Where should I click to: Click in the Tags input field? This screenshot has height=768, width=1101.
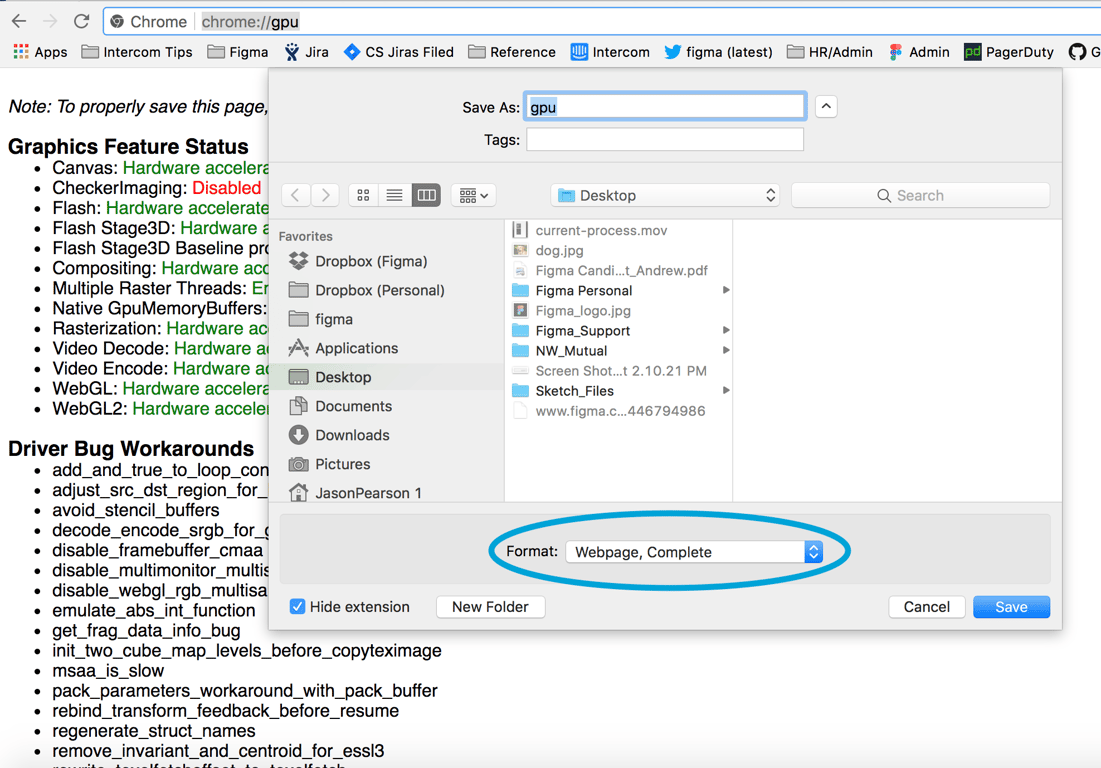[x=665, y=140]
